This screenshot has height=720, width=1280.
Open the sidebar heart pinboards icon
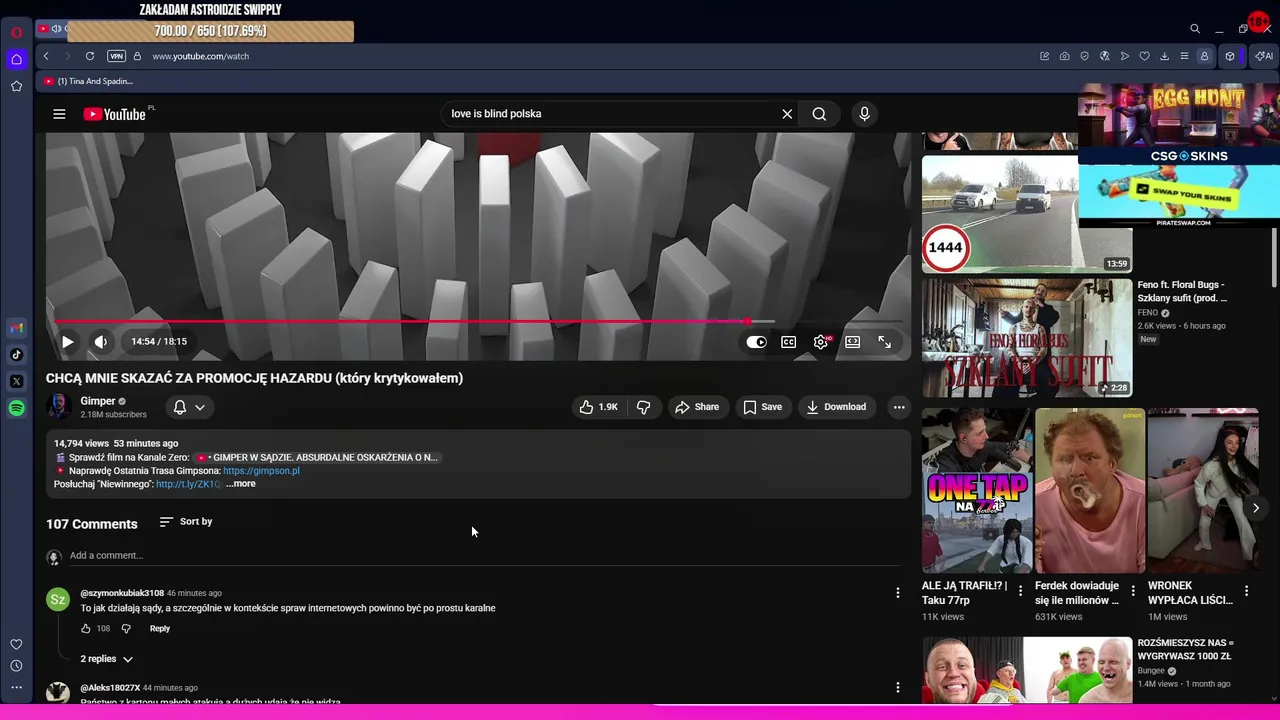pos(16,645)
